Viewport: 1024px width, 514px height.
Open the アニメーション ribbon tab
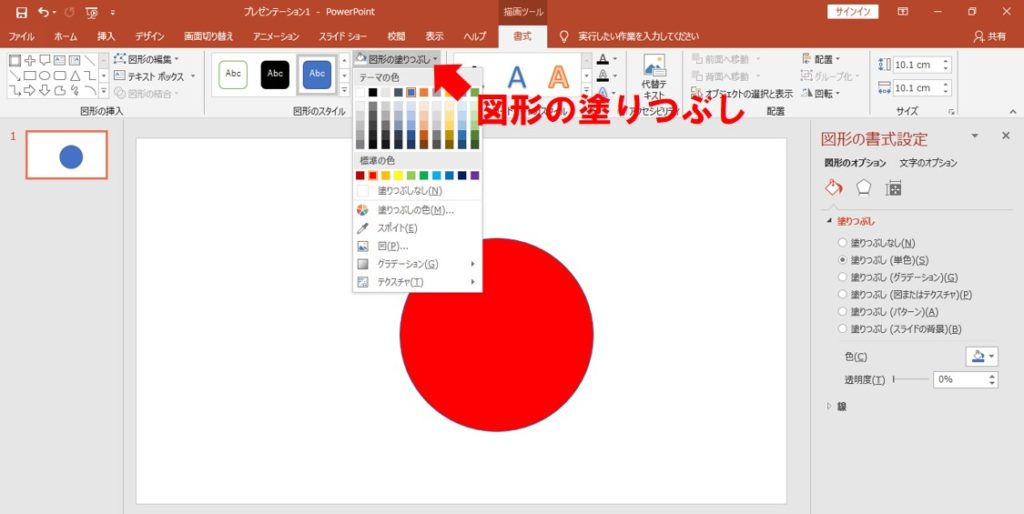pyautogui.click(x=276, y=36)
